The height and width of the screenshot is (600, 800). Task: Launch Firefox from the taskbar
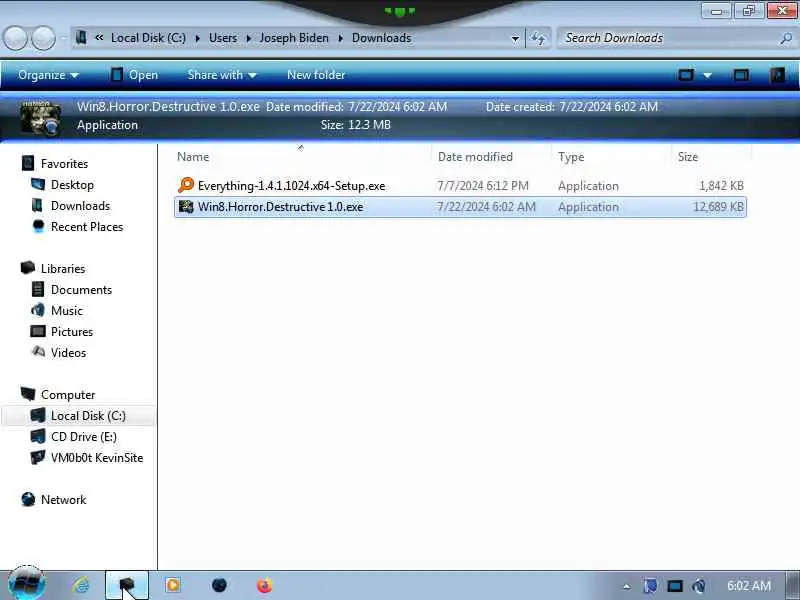tap(264, 585)
